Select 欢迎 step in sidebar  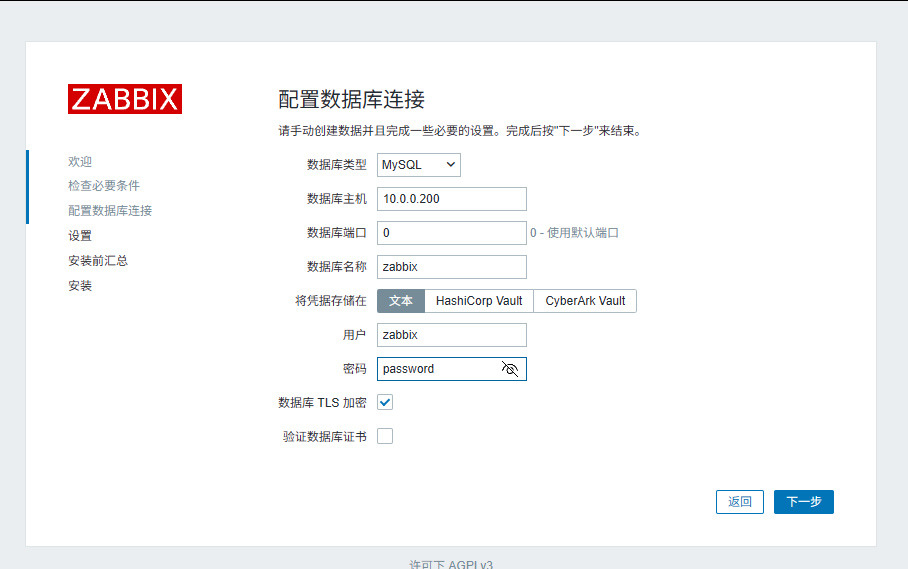point(80,161)
